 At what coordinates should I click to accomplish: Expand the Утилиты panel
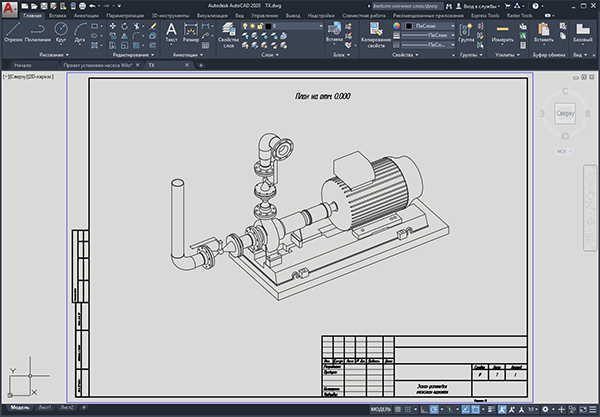(507, 55)
